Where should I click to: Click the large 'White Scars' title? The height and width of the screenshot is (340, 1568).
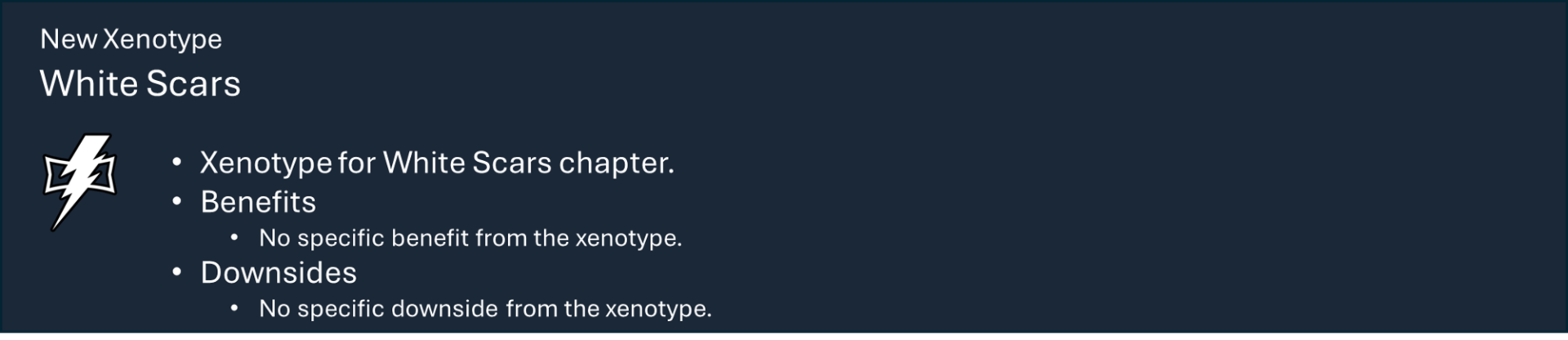[x=140, y=83]
